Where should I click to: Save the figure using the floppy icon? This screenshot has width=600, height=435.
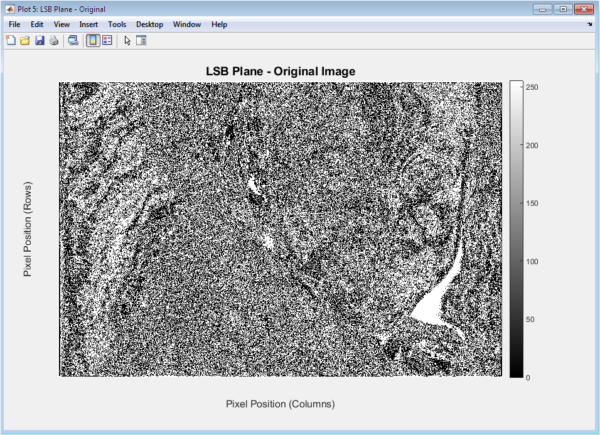coord(39,40)
